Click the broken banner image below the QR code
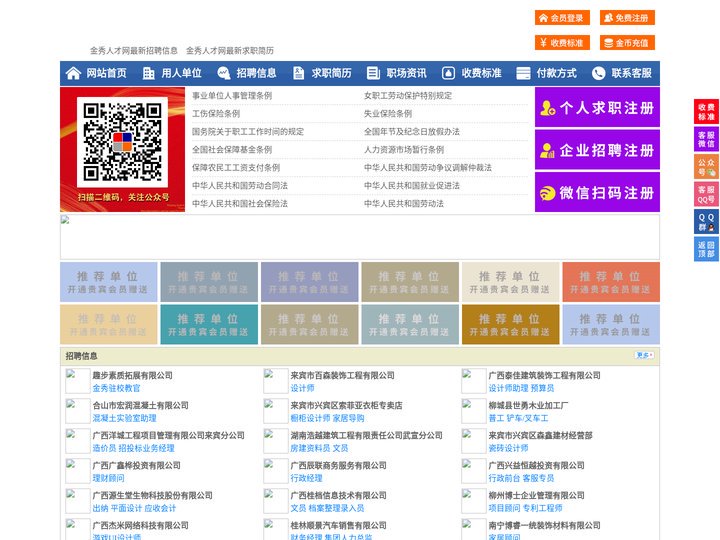This screenshot has width=720, height=540. (x=360, y=237)
